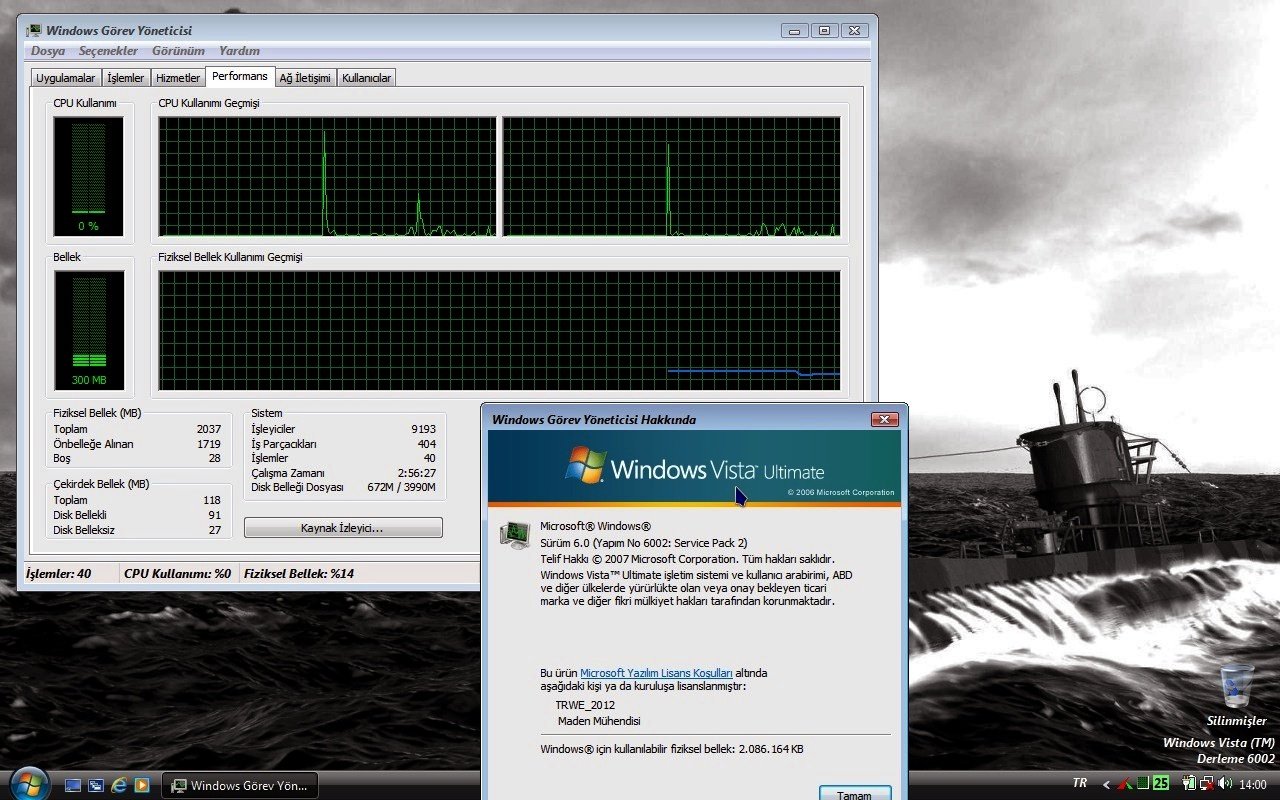Click the usable memory '2.086.164 KB' line
Viewport: 1280px width, 800px height.
672,749
